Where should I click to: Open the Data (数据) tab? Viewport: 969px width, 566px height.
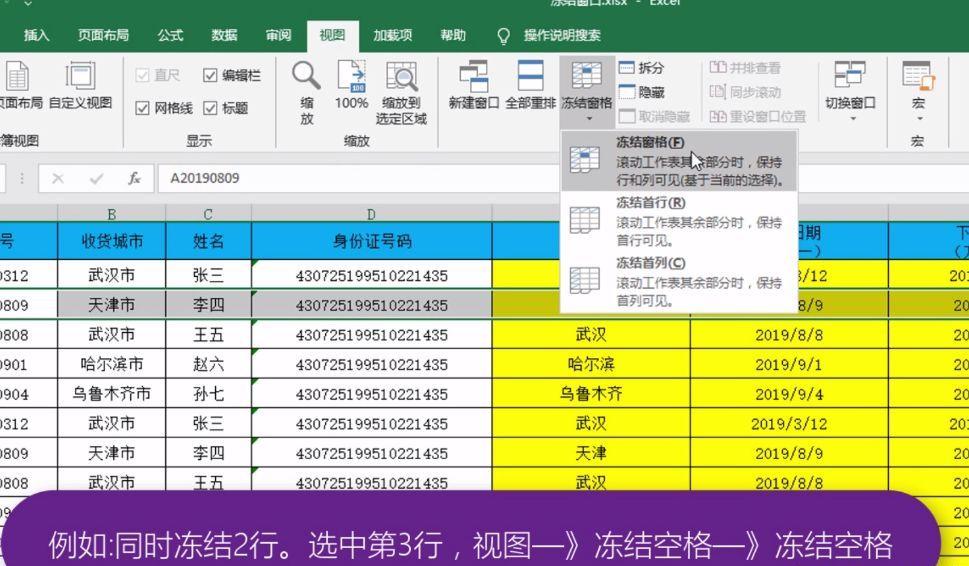point(224,35)
